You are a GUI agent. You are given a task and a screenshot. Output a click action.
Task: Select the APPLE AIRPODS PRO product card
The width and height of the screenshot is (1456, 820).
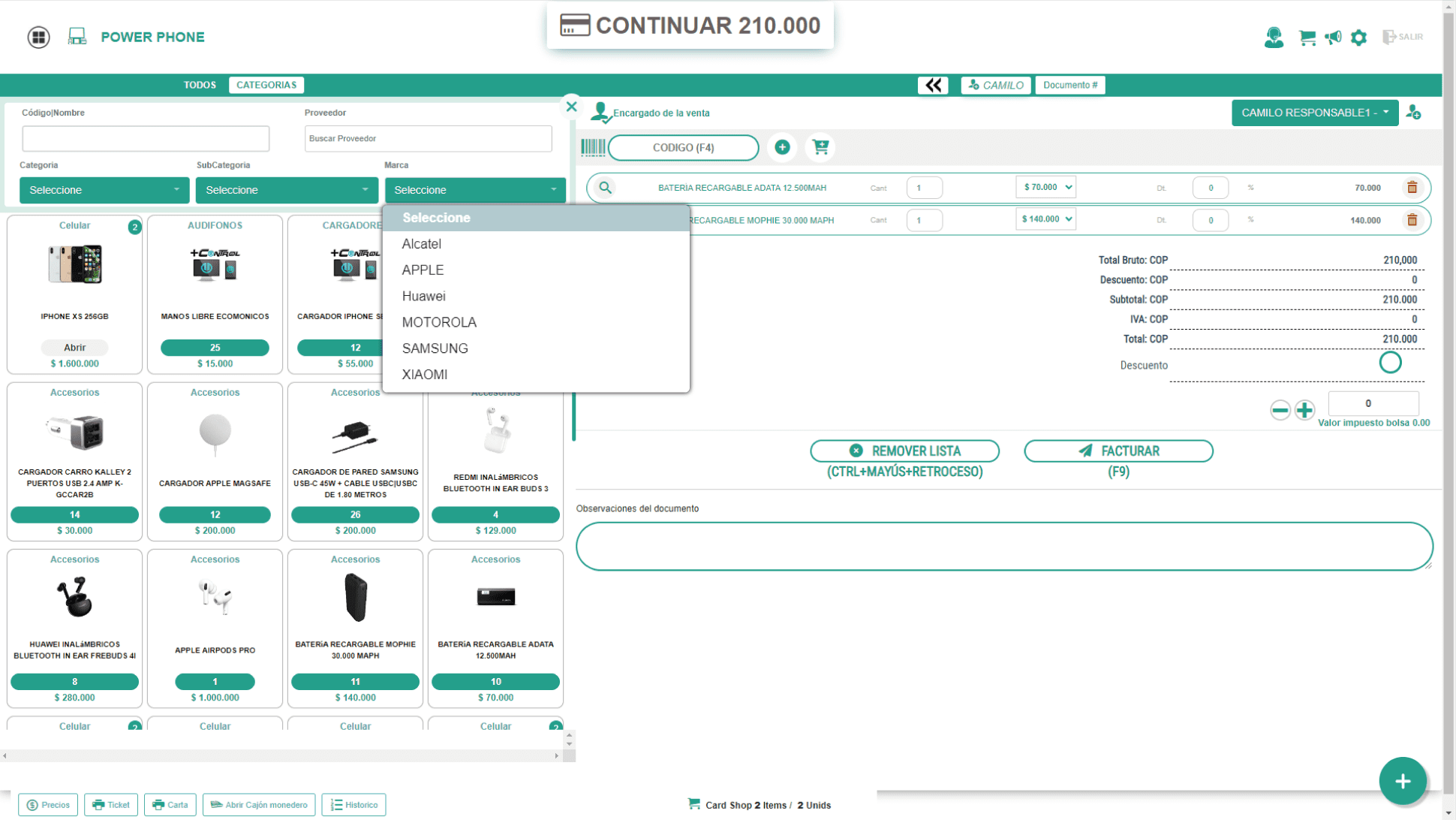215,629
